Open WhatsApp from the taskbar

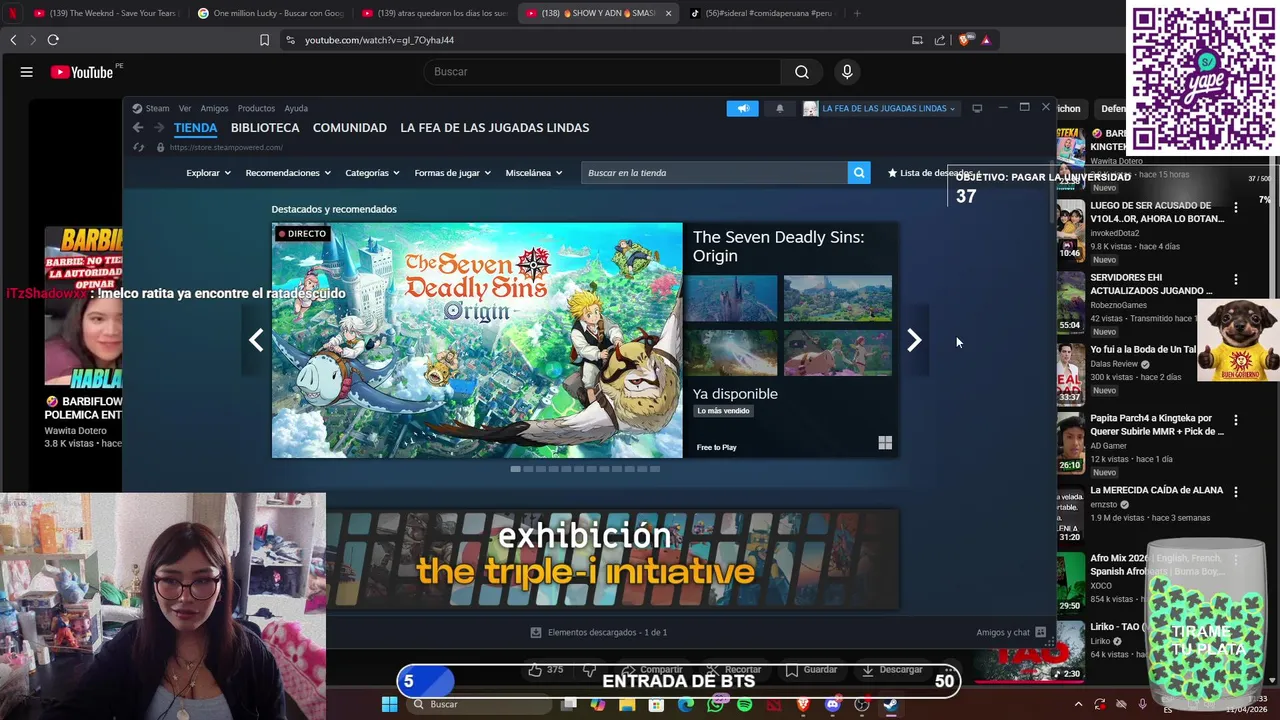[x=715, y=705]
